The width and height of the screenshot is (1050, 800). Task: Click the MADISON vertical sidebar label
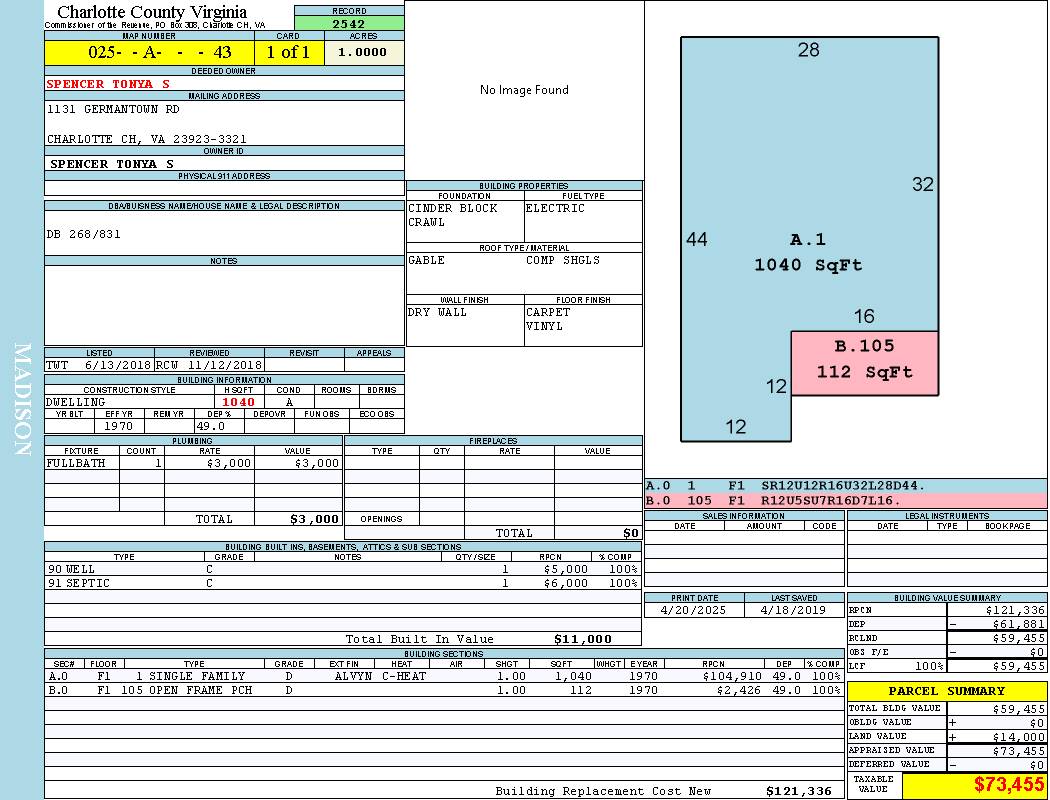(x=22, y=400)
